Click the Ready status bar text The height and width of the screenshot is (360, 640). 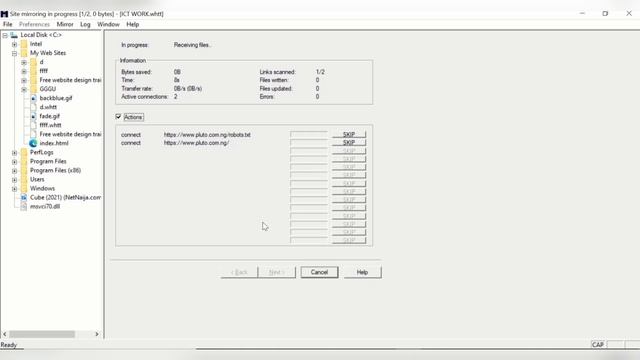coord(9,345)
